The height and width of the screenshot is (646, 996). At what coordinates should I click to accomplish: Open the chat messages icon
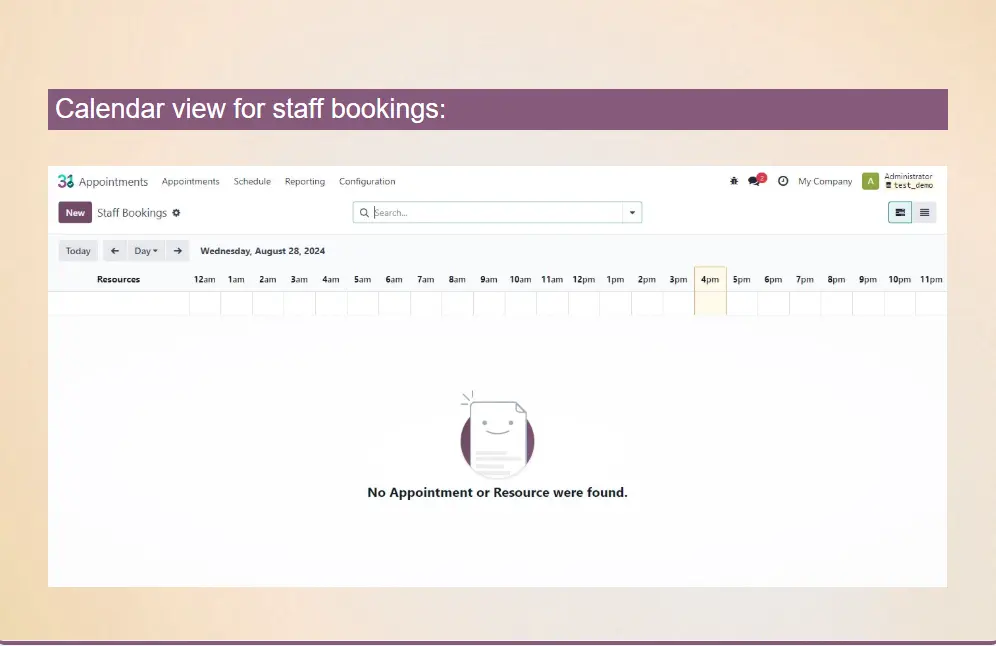(755, 181)
